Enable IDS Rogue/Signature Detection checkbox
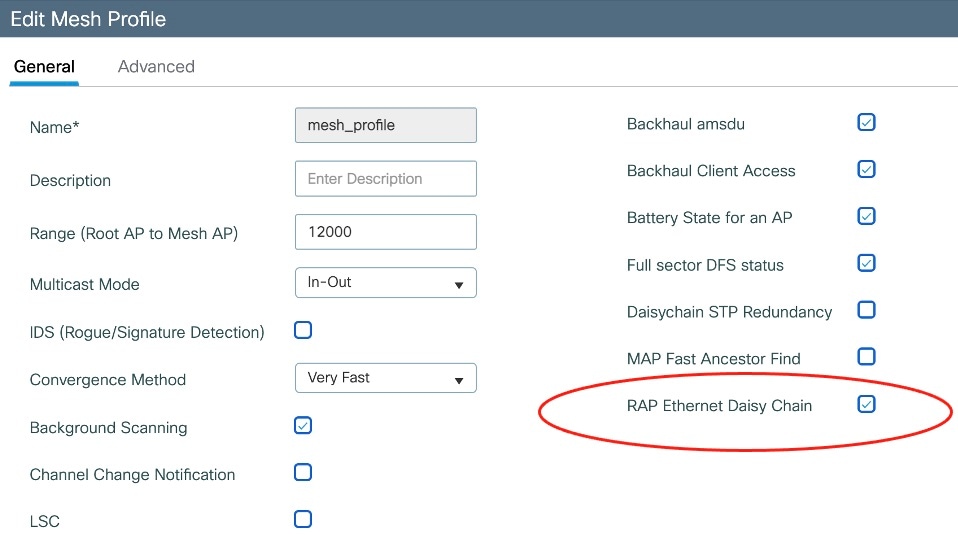This screenshot has height=546, width=958. [303, 330]
